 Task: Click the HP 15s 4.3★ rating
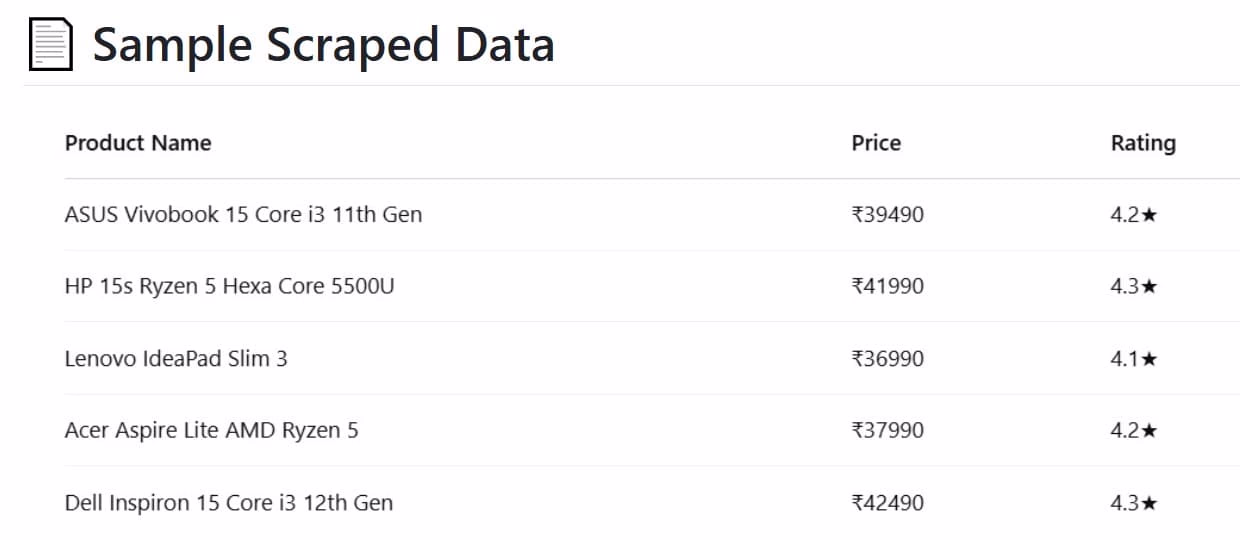pos(1134,286)
